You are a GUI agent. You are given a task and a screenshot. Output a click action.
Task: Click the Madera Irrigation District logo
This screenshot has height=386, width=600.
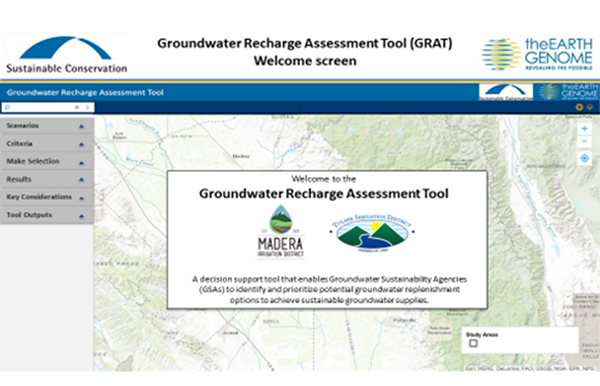281,231
